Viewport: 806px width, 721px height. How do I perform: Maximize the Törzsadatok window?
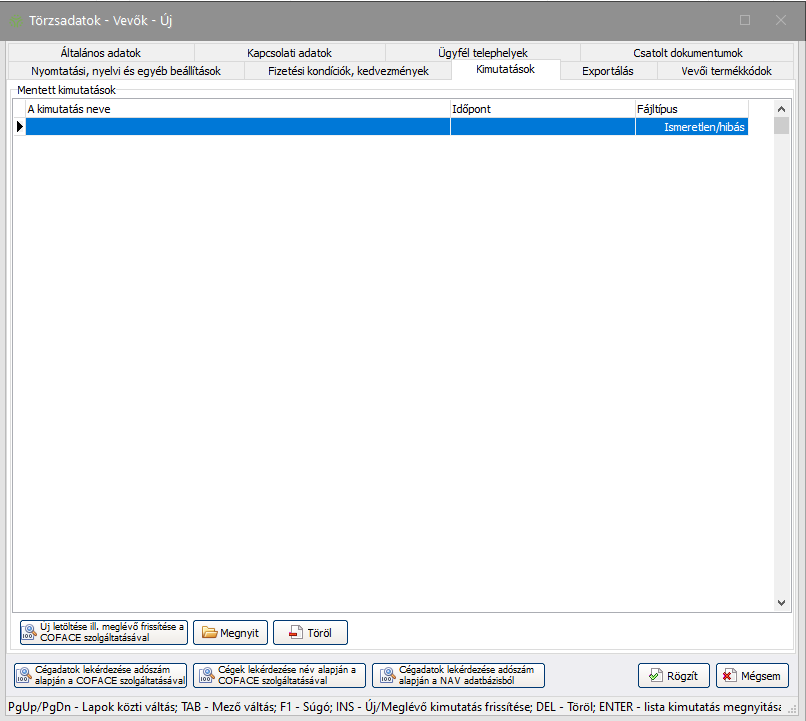click(745, 20)
